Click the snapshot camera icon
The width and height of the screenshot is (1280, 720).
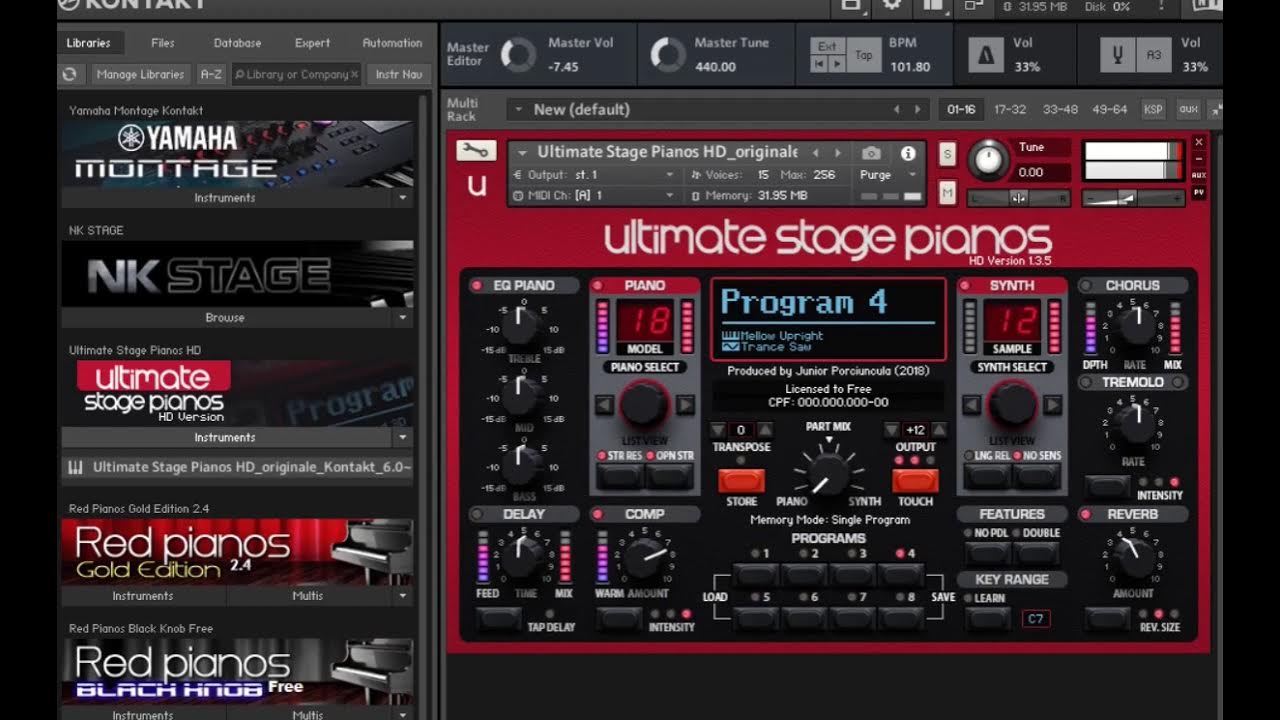tap(872, 153)
